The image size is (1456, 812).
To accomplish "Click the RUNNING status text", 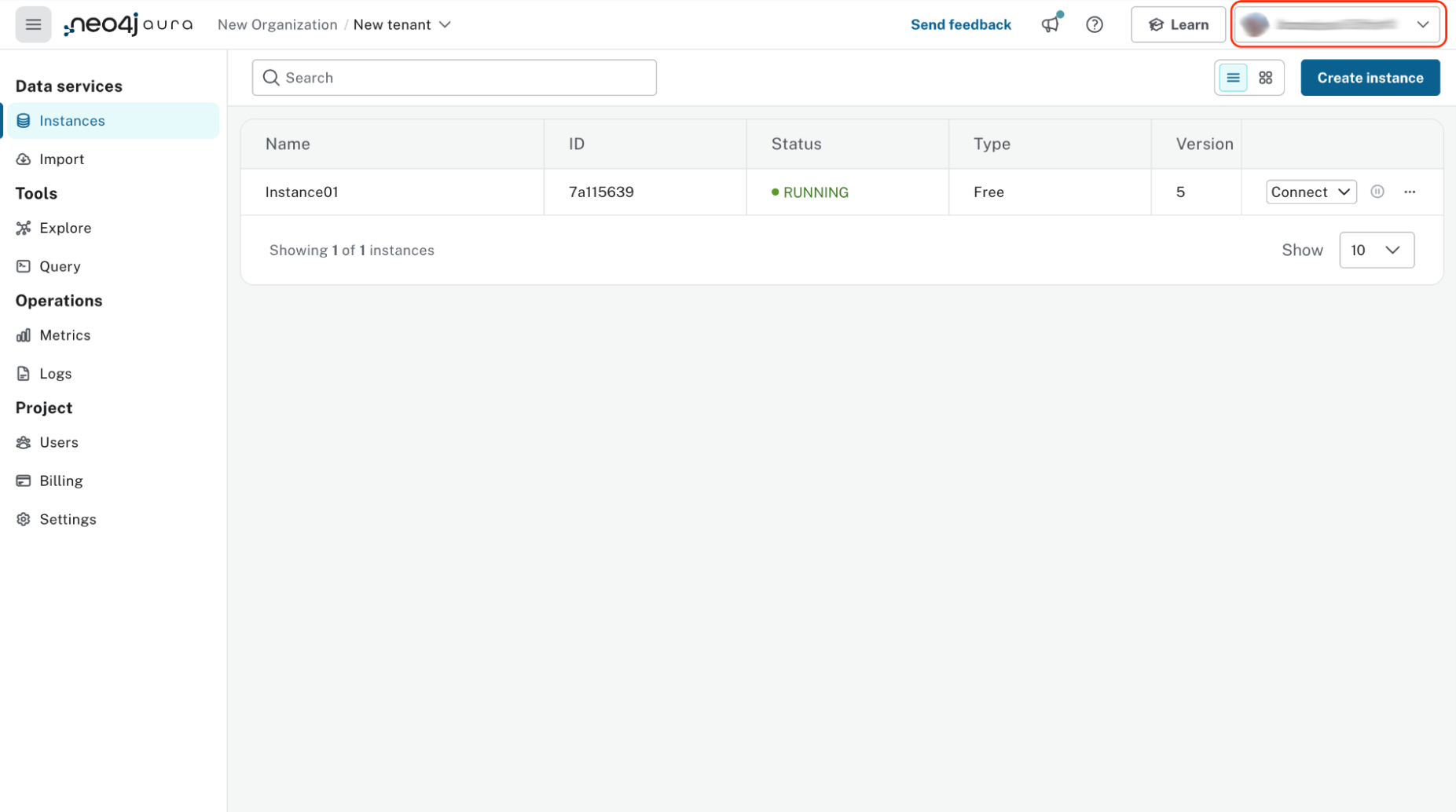I will 816,192.
